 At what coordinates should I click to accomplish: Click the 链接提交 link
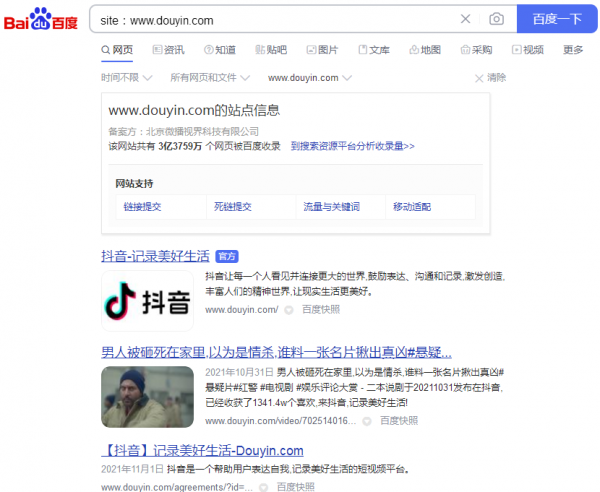[142, 207]
